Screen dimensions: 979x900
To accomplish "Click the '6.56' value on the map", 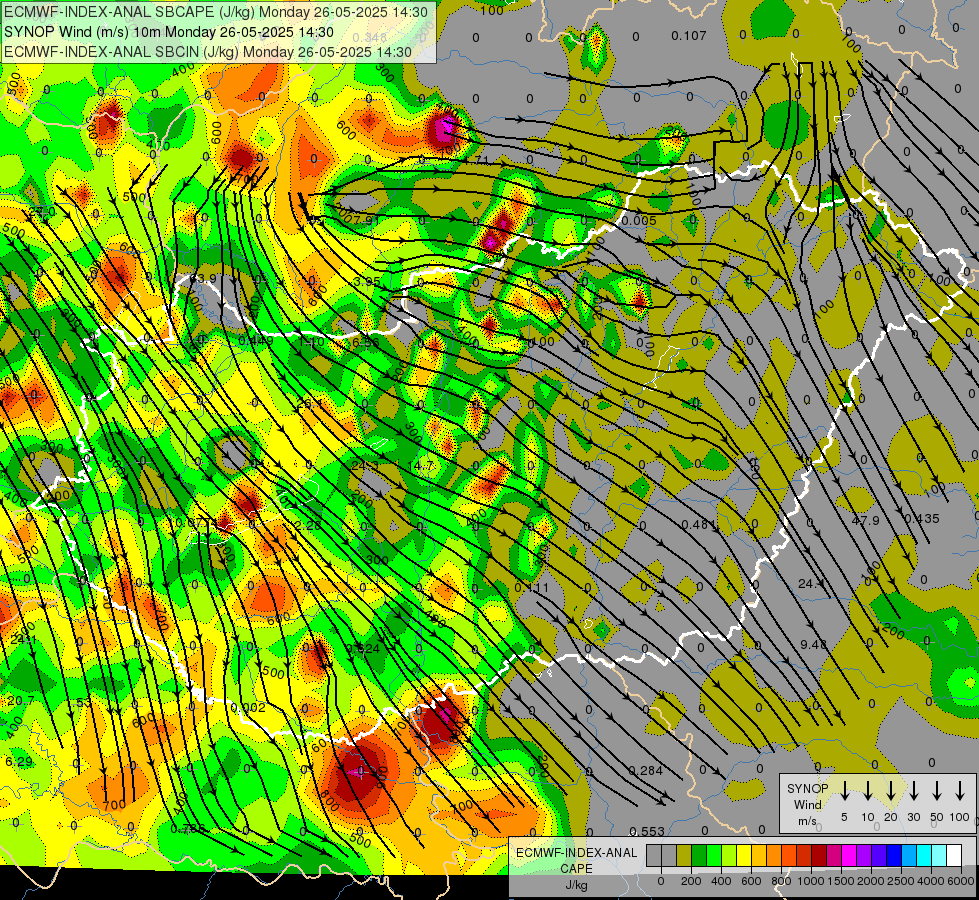I will [366, 342].
